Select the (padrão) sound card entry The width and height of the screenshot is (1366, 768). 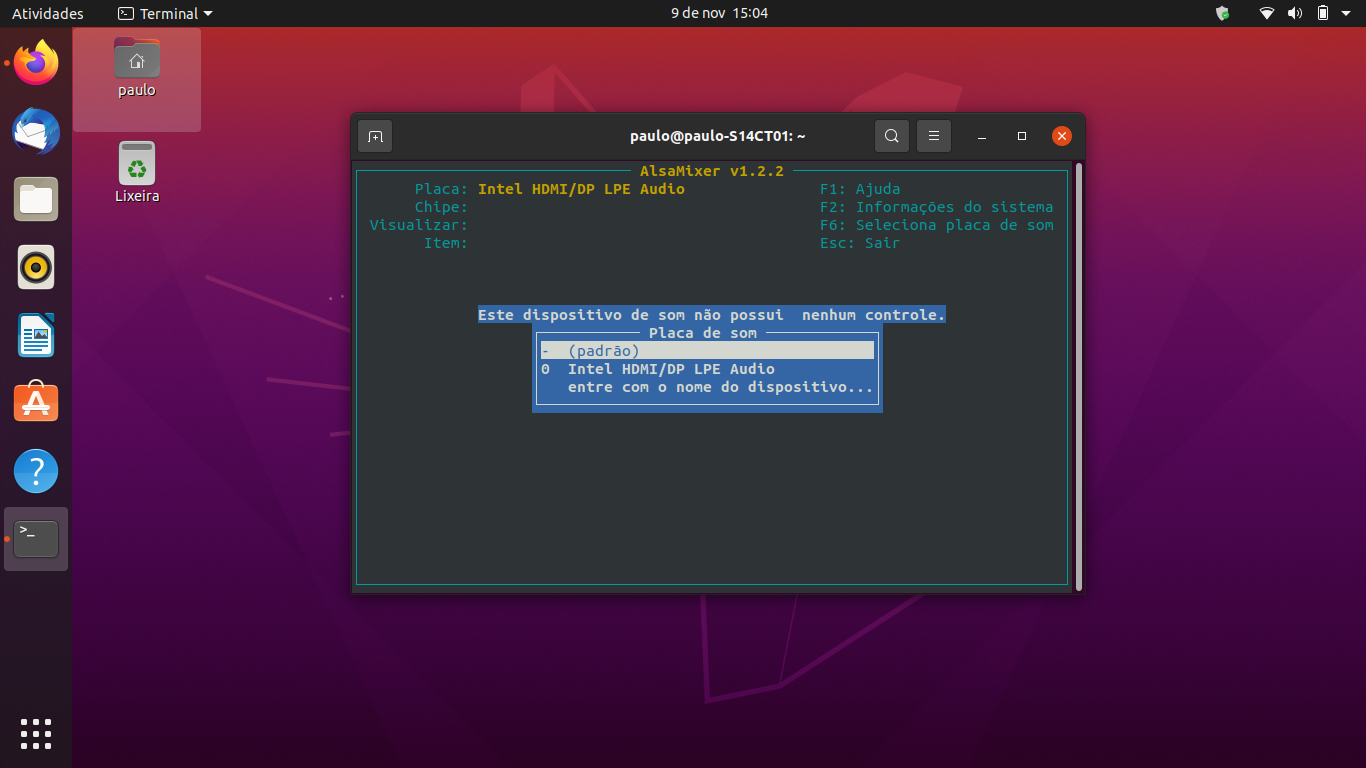[707, 351]
